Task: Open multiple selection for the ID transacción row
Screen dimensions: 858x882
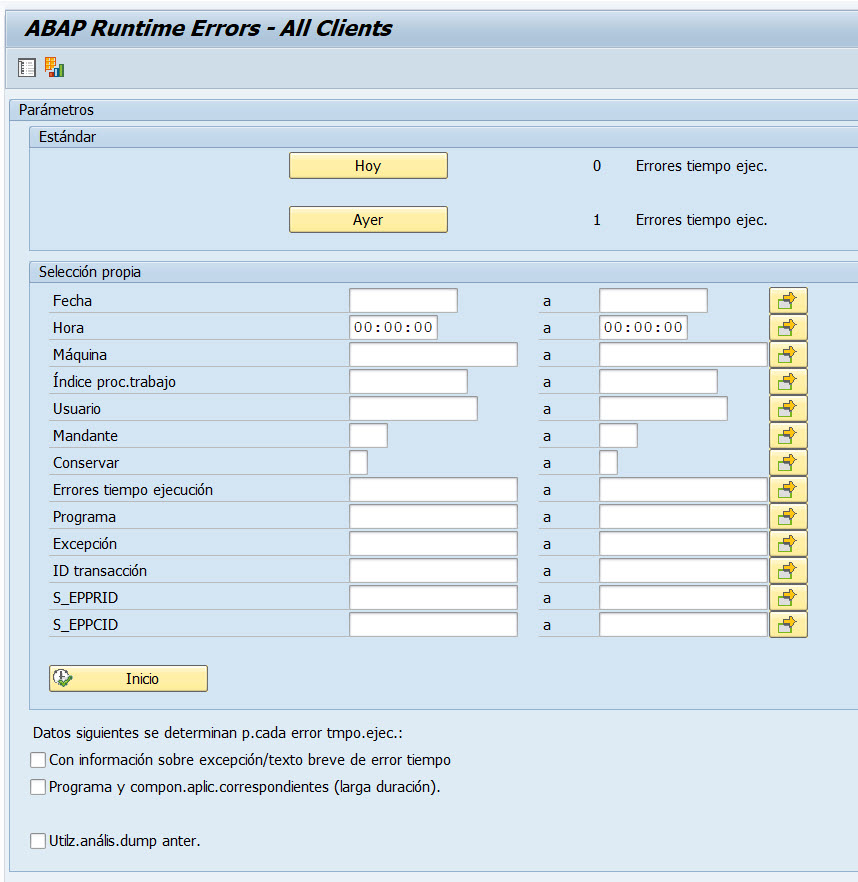Action: click(787, 570)
